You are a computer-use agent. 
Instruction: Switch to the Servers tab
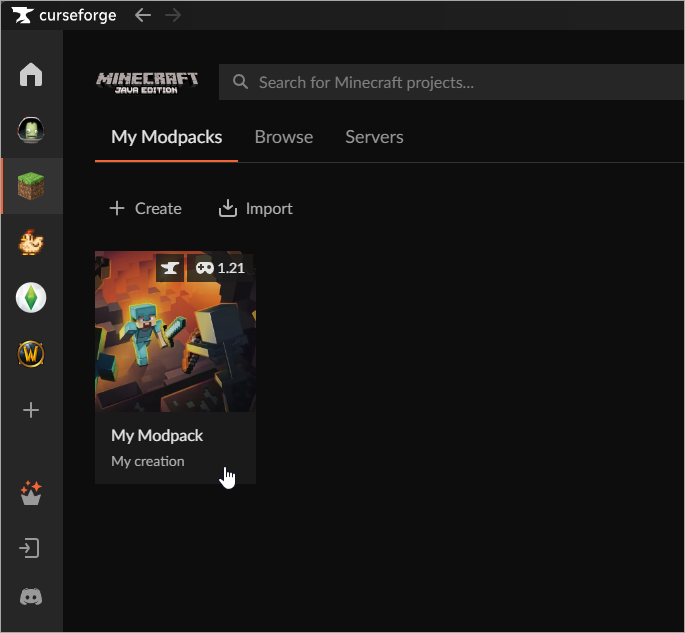click(x=374, y=137)
